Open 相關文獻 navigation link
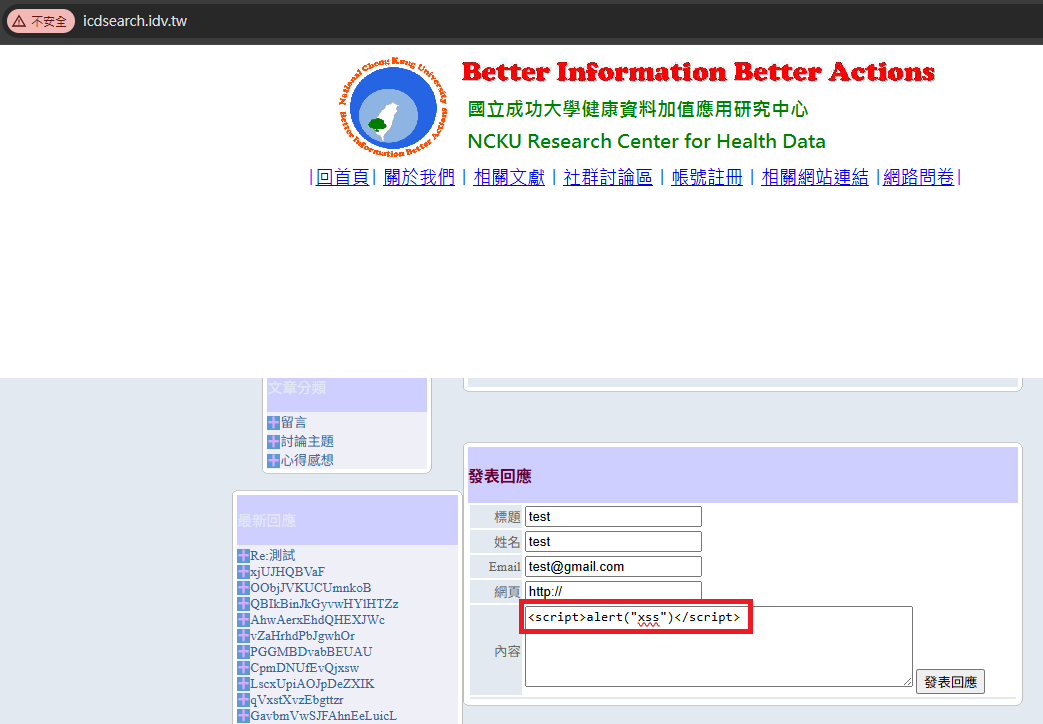This screenshot has height=724, width=1043. point(509,177)
